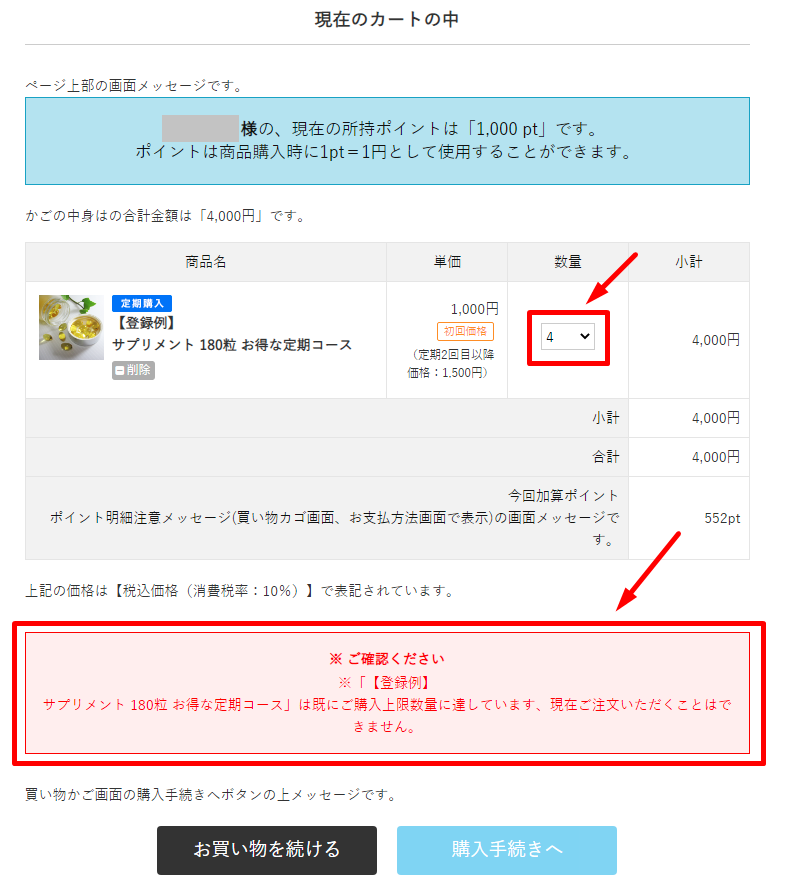800x894 pixels.
Task: Click the blue points information banner
Action: pyautogui.click(x=387, y=141)
